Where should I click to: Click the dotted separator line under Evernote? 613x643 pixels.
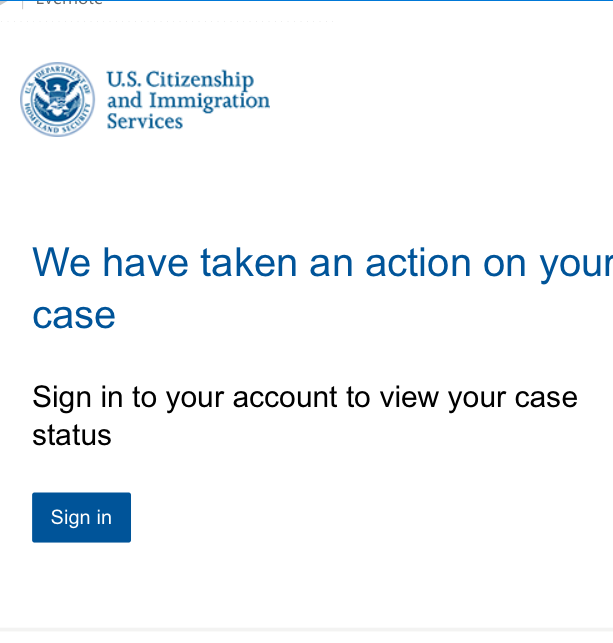(168, 21)
